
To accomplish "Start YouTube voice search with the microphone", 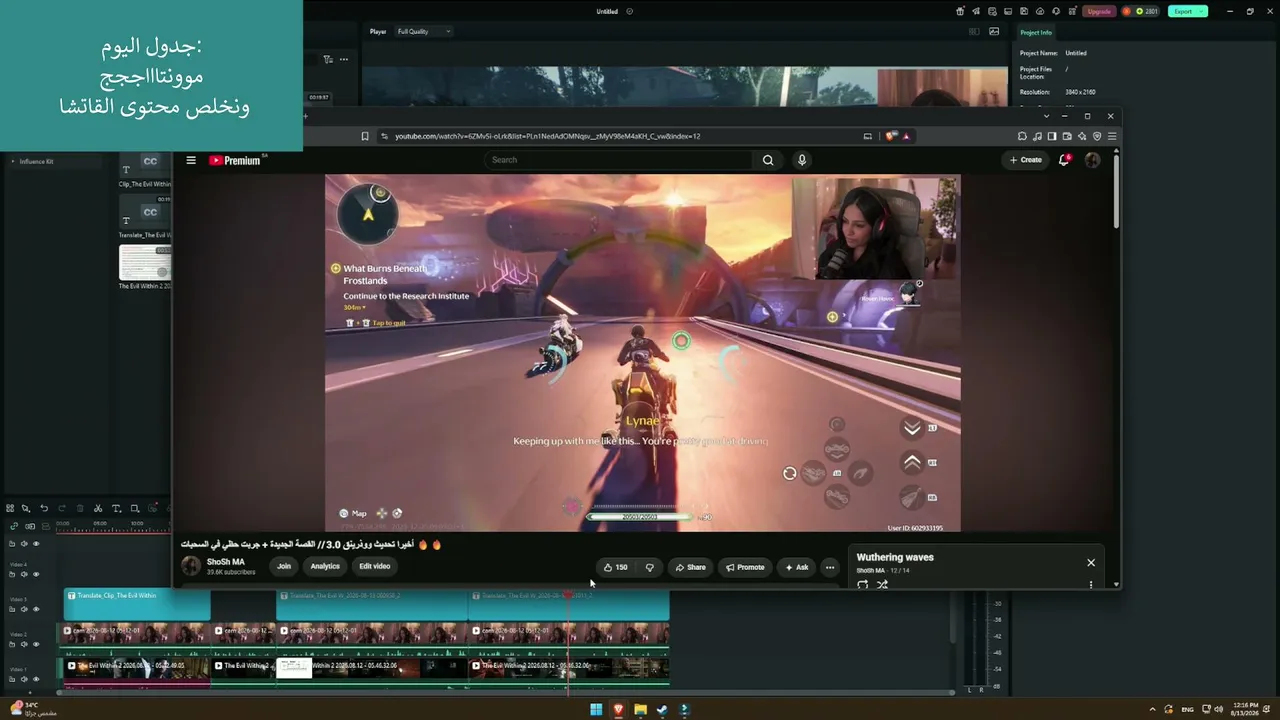I will [x=801, y=160].
